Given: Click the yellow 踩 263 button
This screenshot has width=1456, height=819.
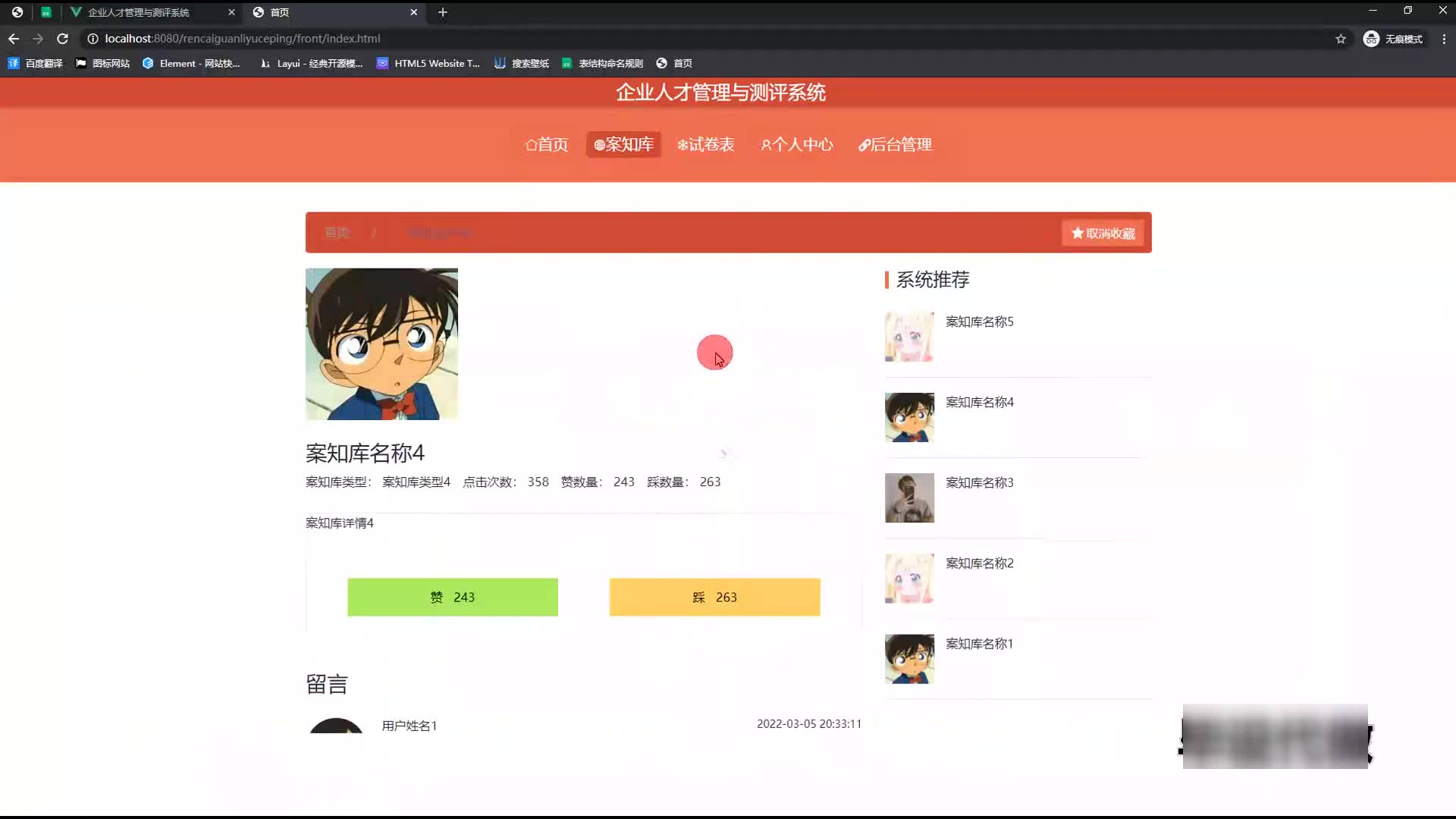Looking at the screenshot, I should point(714,598).
